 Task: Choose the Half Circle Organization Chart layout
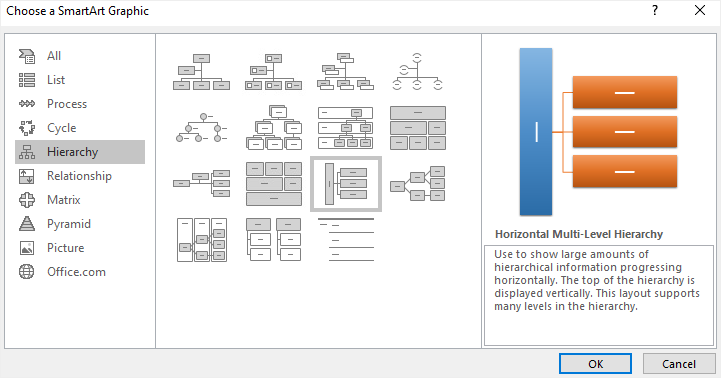point(418,71)
